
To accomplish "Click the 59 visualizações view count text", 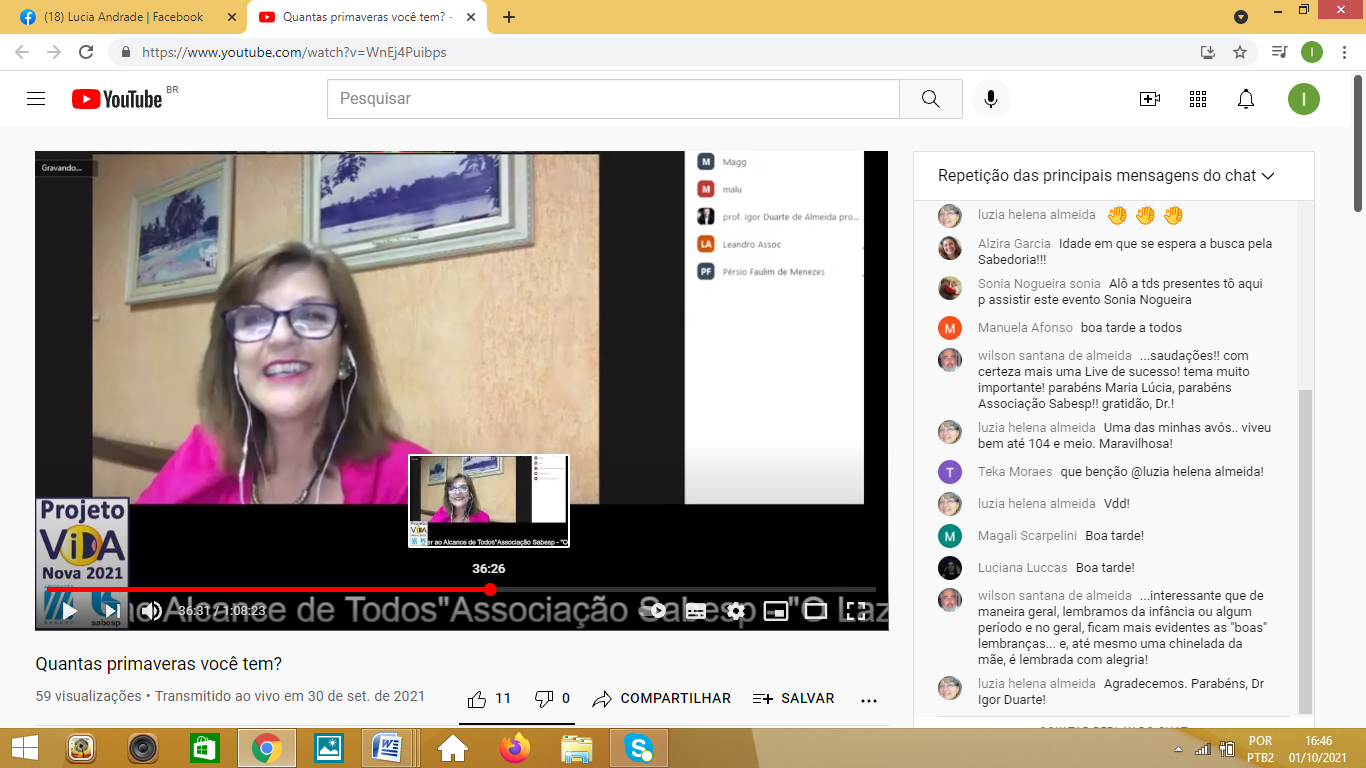I will click(89, 696).
